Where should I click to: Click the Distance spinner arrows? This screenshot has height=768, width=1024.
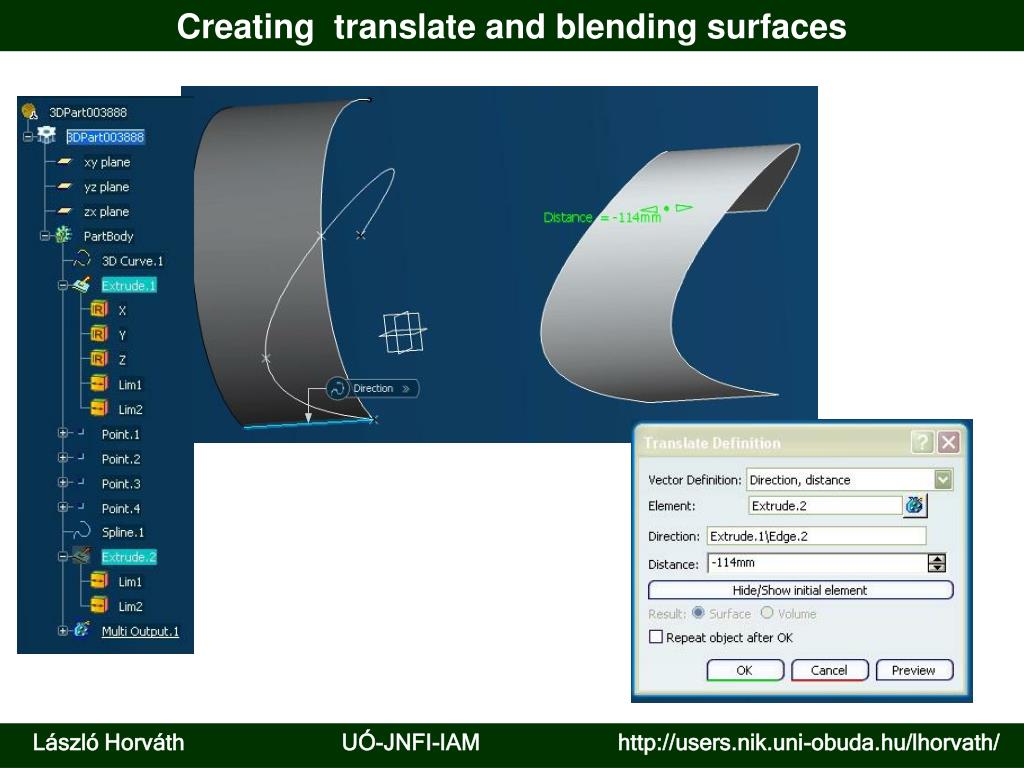point(936,563)
